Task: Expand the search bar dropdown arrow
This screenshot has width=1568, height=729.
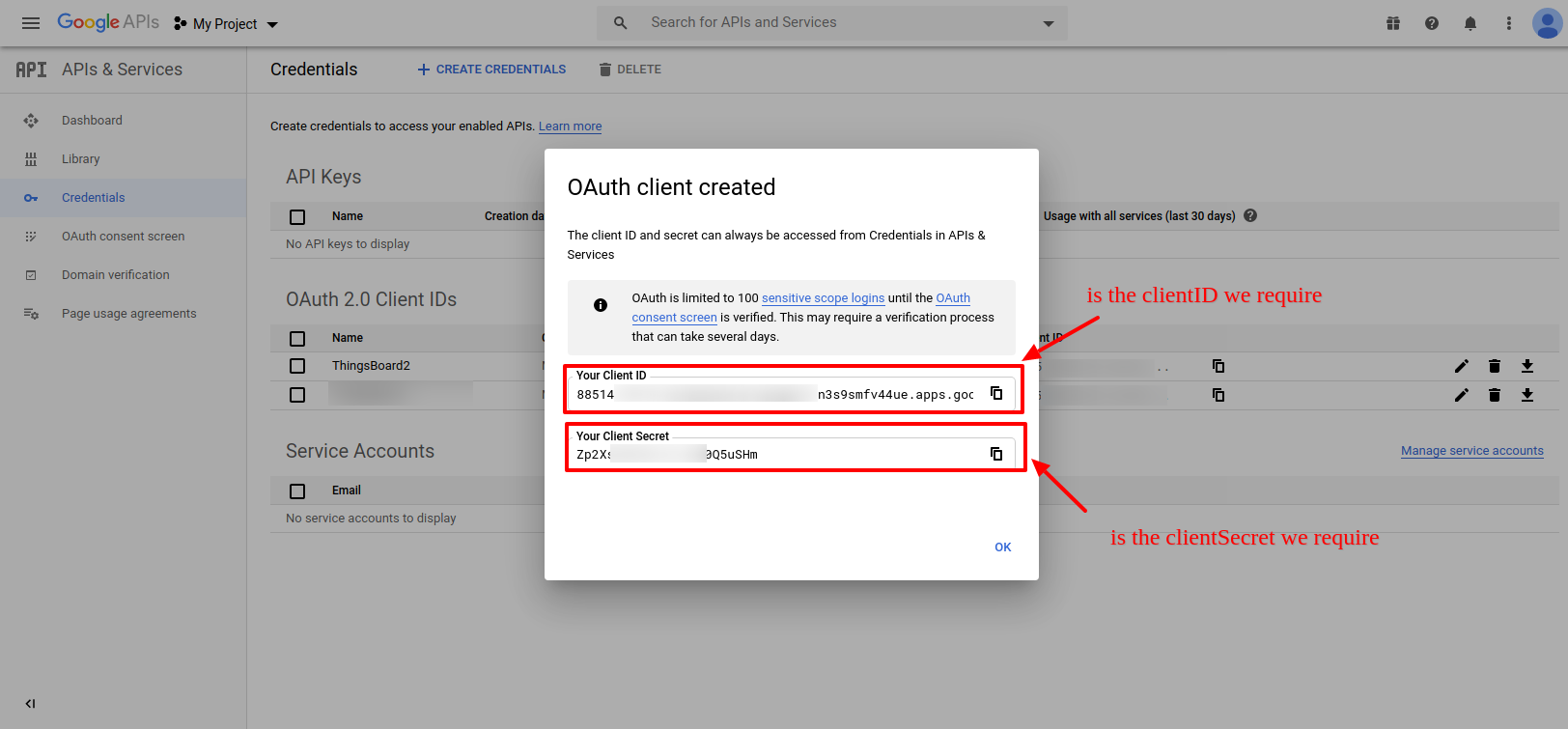Action: point(1049,23)
